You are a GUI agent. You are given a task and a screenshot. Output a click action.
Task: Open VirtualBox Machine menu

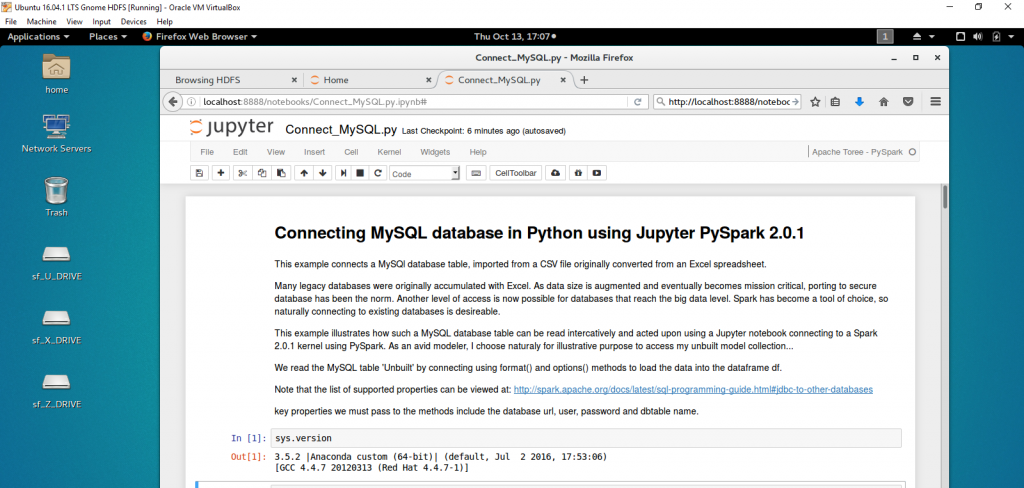[x=42, y=22]
